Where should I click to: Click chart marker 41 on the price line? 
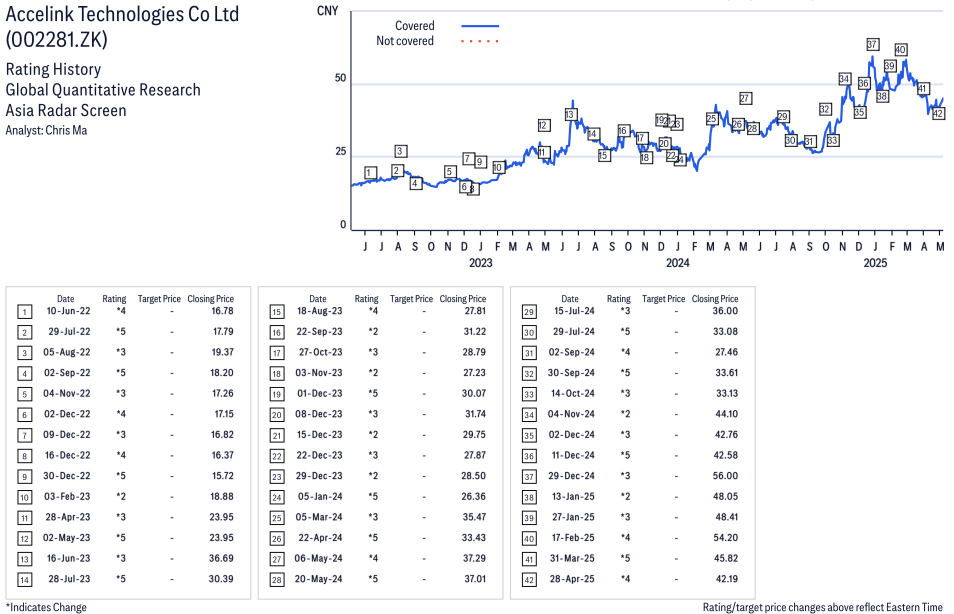pos(922,88)
